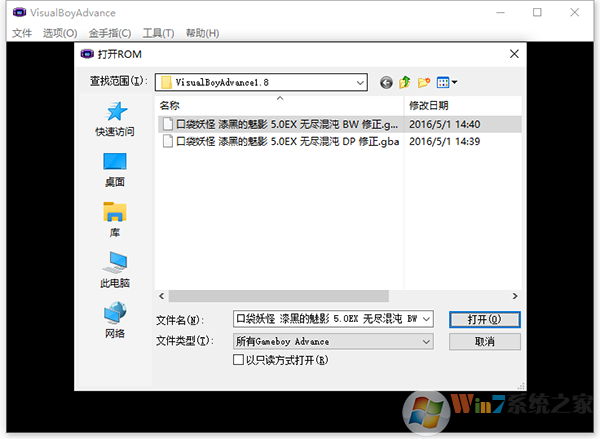Click the scroll right arrow

[x=515, y=296]
